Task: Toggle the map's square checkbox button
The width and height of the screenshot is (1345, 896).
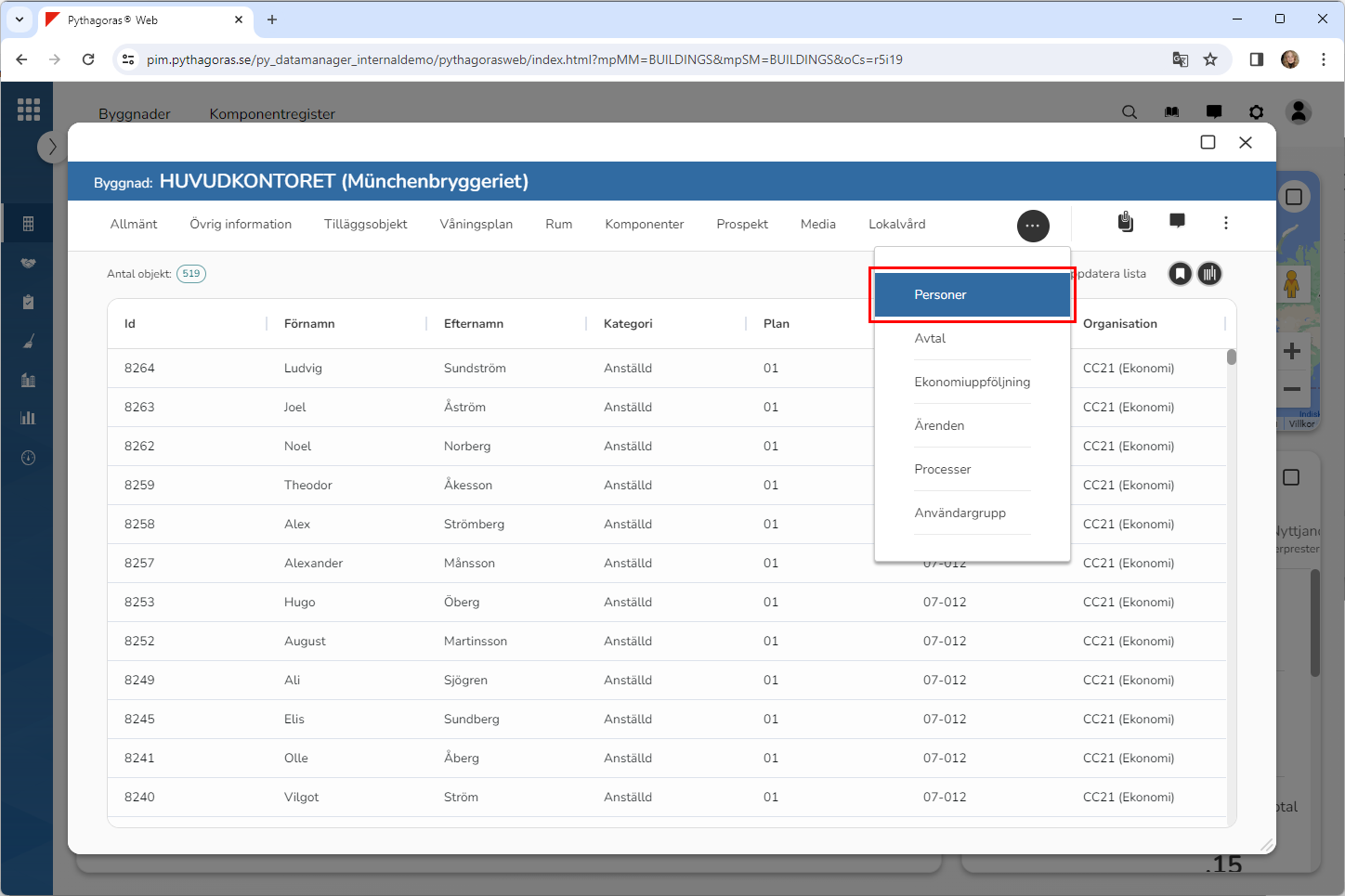Action: tap(1293, 197)
